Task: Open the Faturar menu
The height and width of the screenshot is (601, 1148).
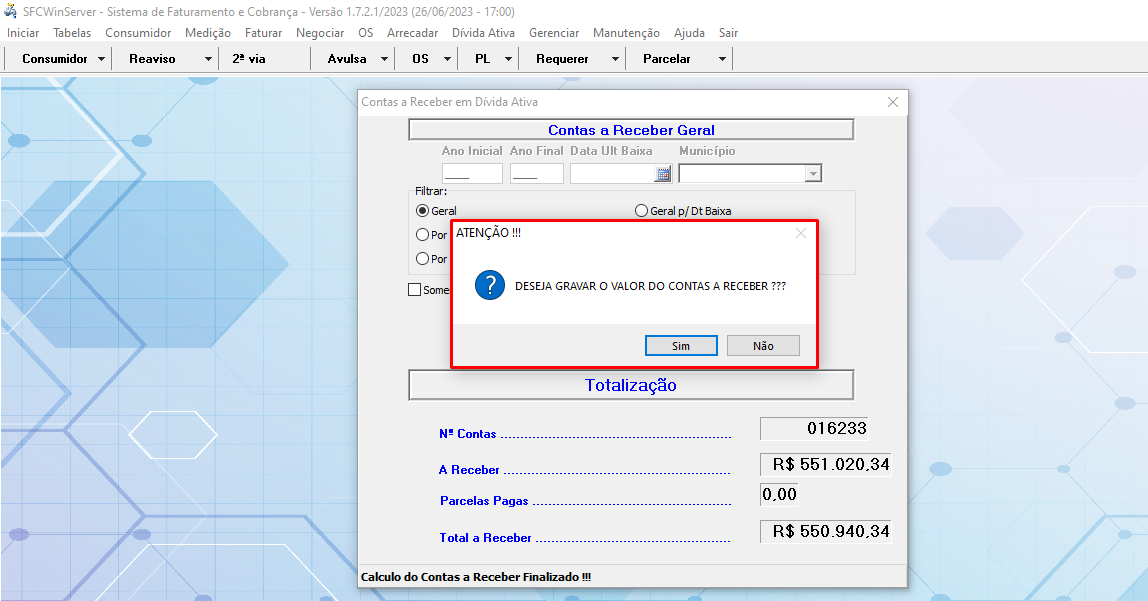Action: [x=263, y=33]
